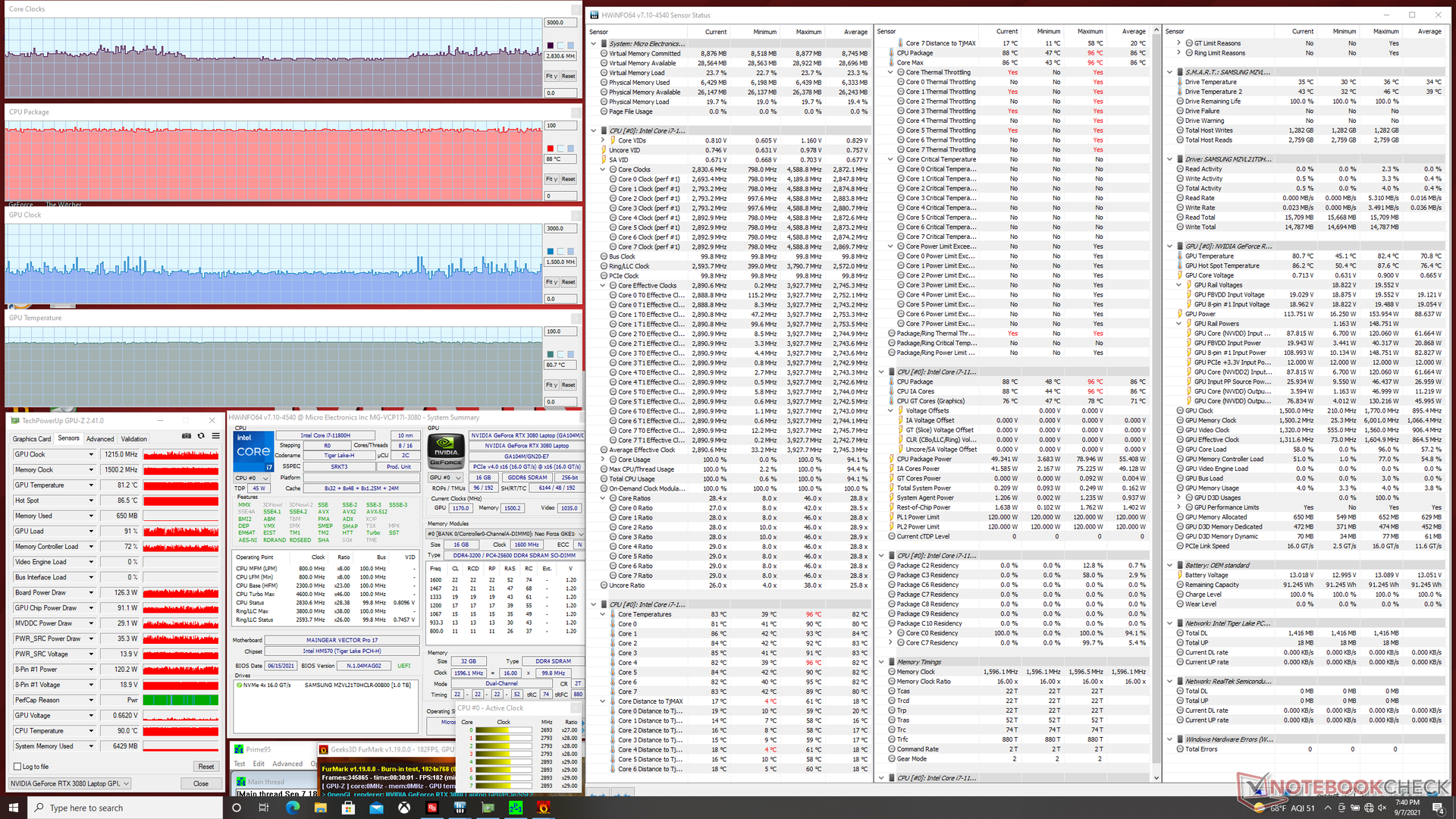Click the Reset button in GPU-Z
The height and width of the screenshot is (819, 1456).
pos(206,767)
